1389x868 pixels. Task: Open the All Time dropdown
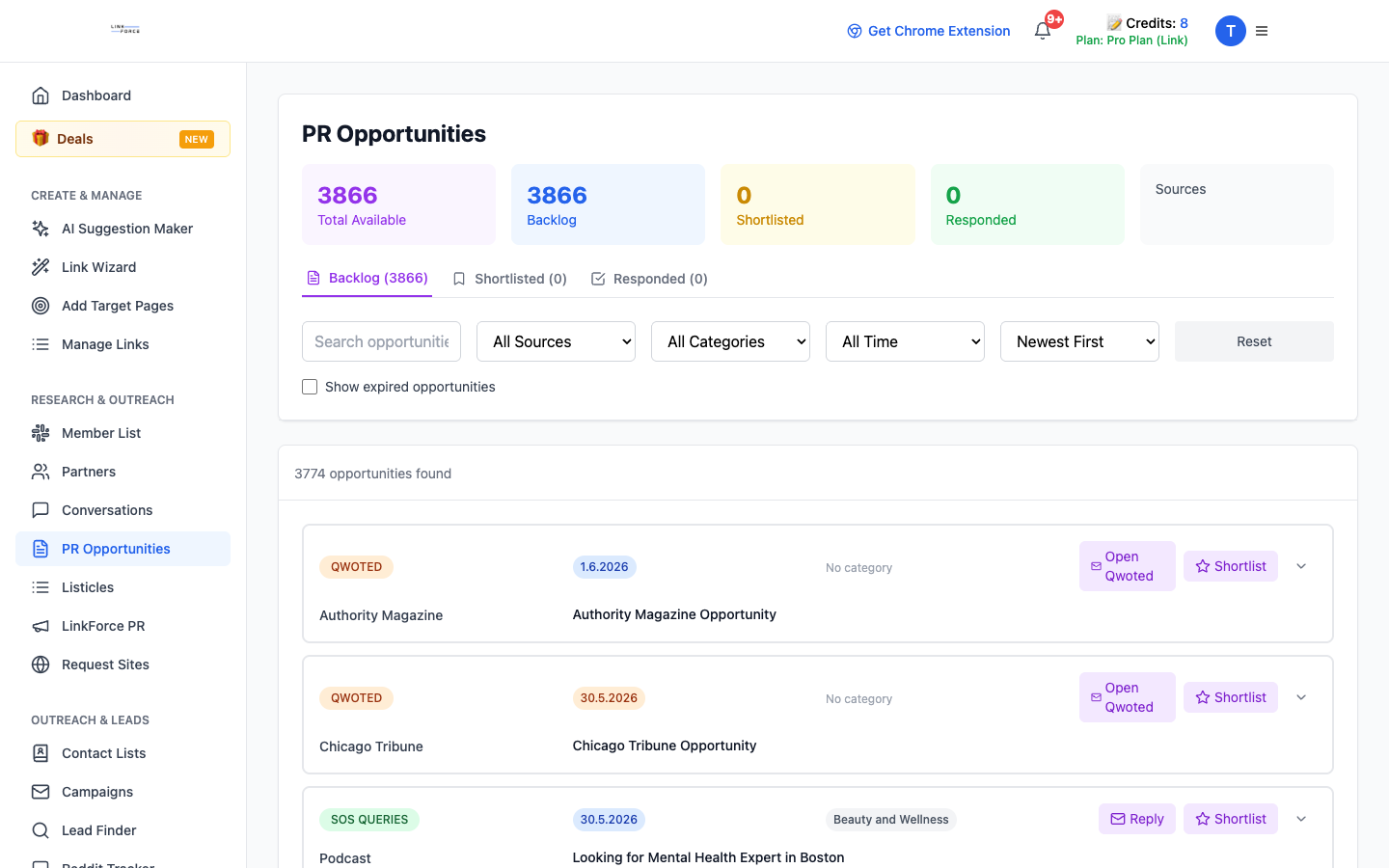pyautogui.click(x=905, y=341)
